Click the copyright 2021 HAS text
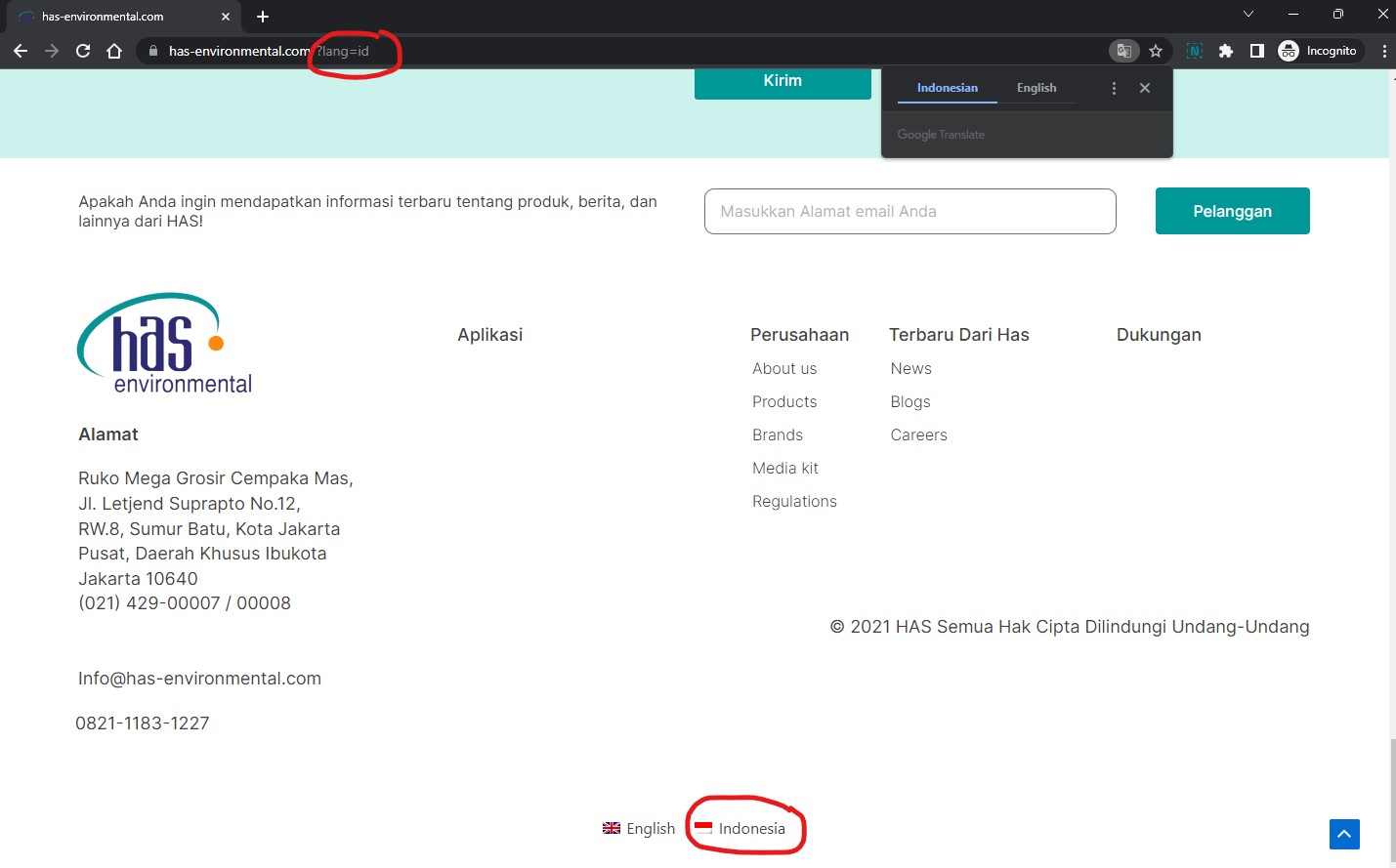This screenshot has height=868, width=1396. coord(1070,627)
